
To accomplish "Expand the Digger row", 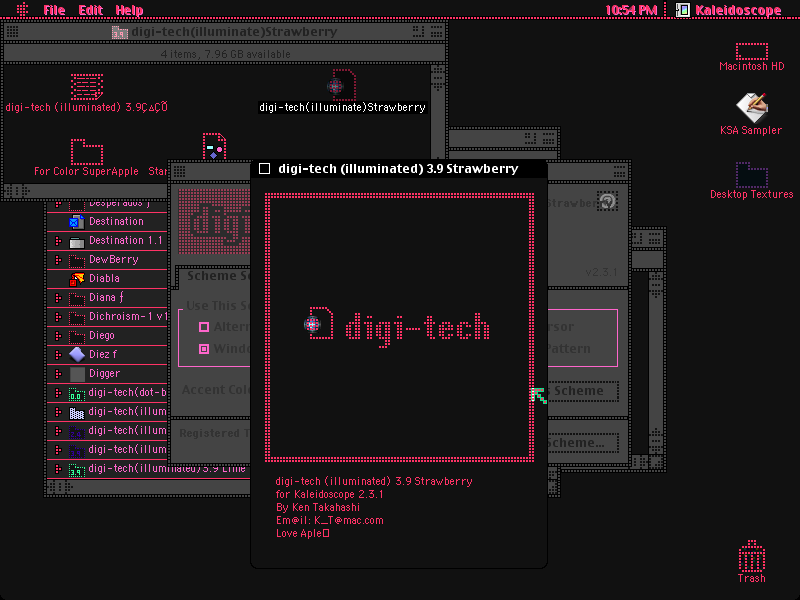I will 58,374.
